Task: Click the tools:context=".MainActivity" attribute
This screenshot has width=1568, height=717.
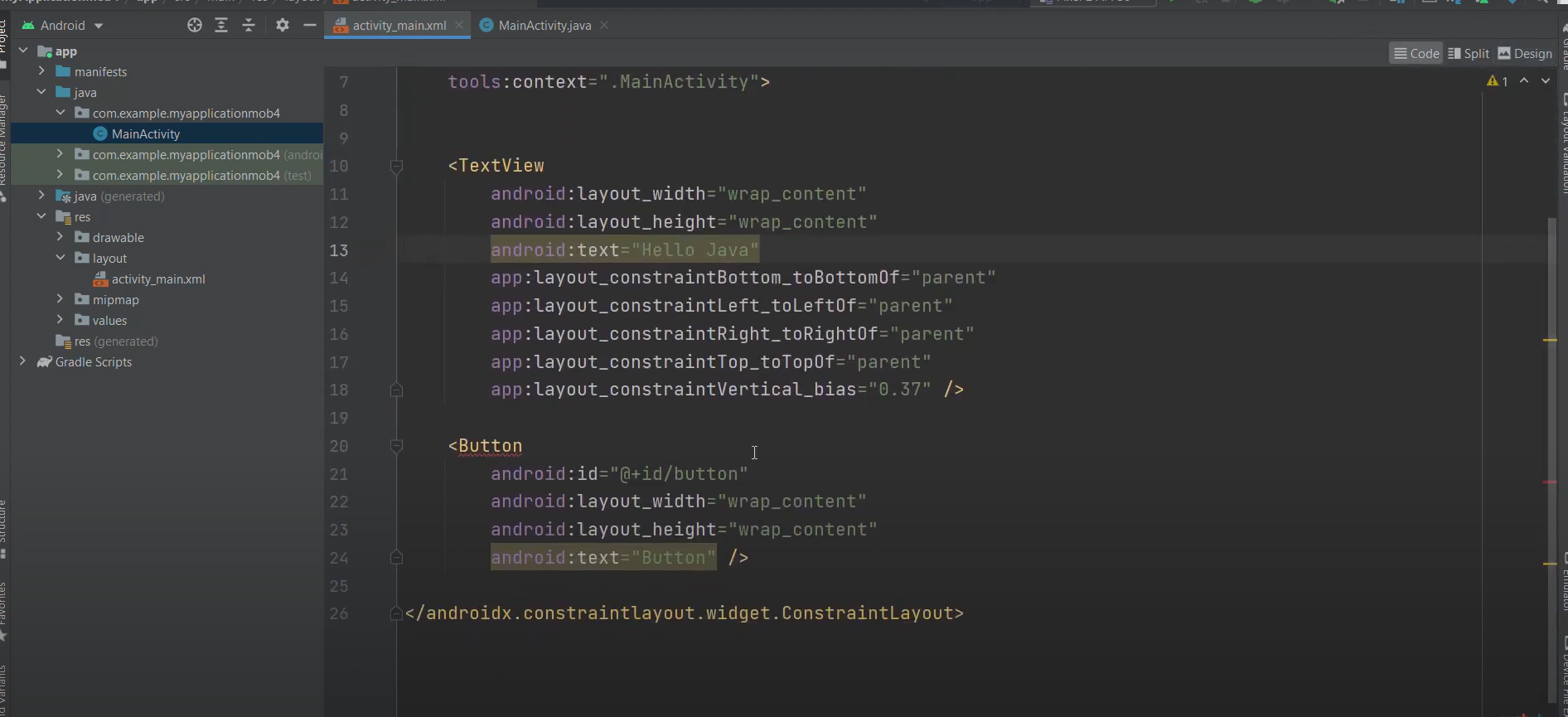Action: [603, 82]
